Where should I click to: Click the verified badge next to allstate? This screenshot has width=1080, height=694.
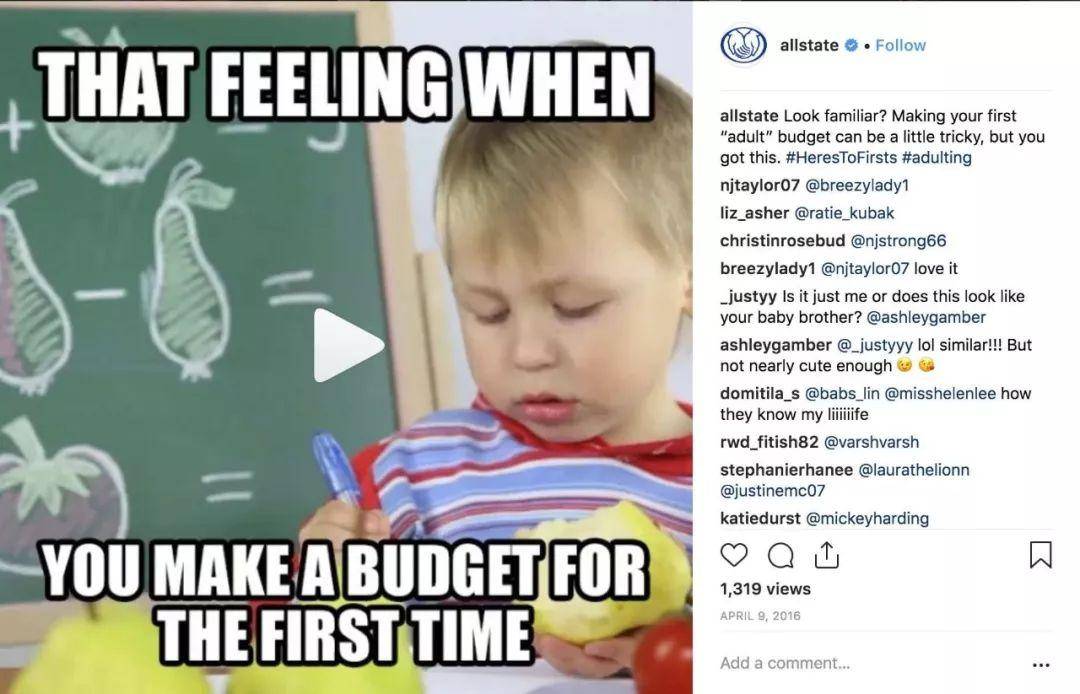pos(851,45)
